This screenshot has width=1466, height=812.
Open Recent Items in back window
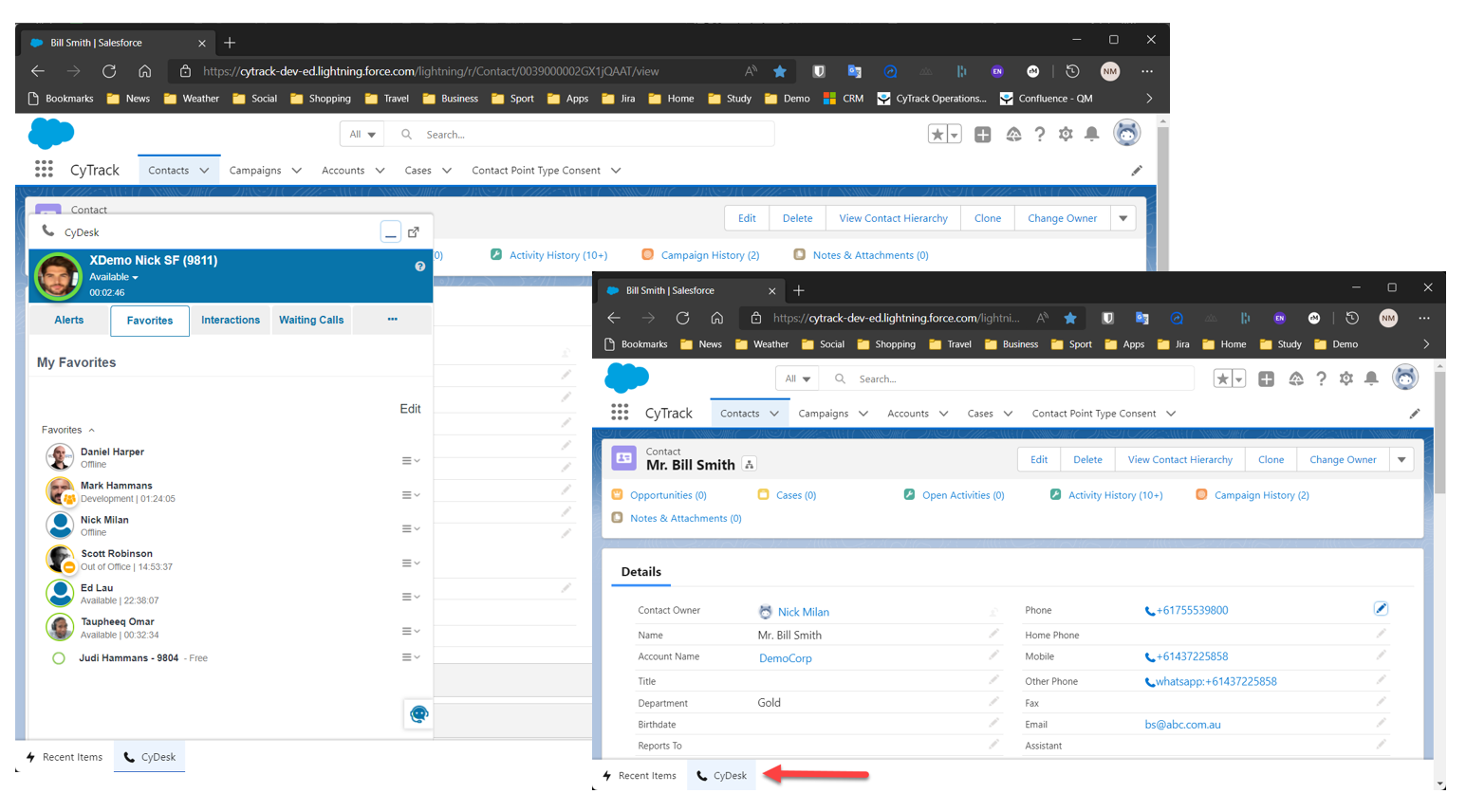pos(65,757)
